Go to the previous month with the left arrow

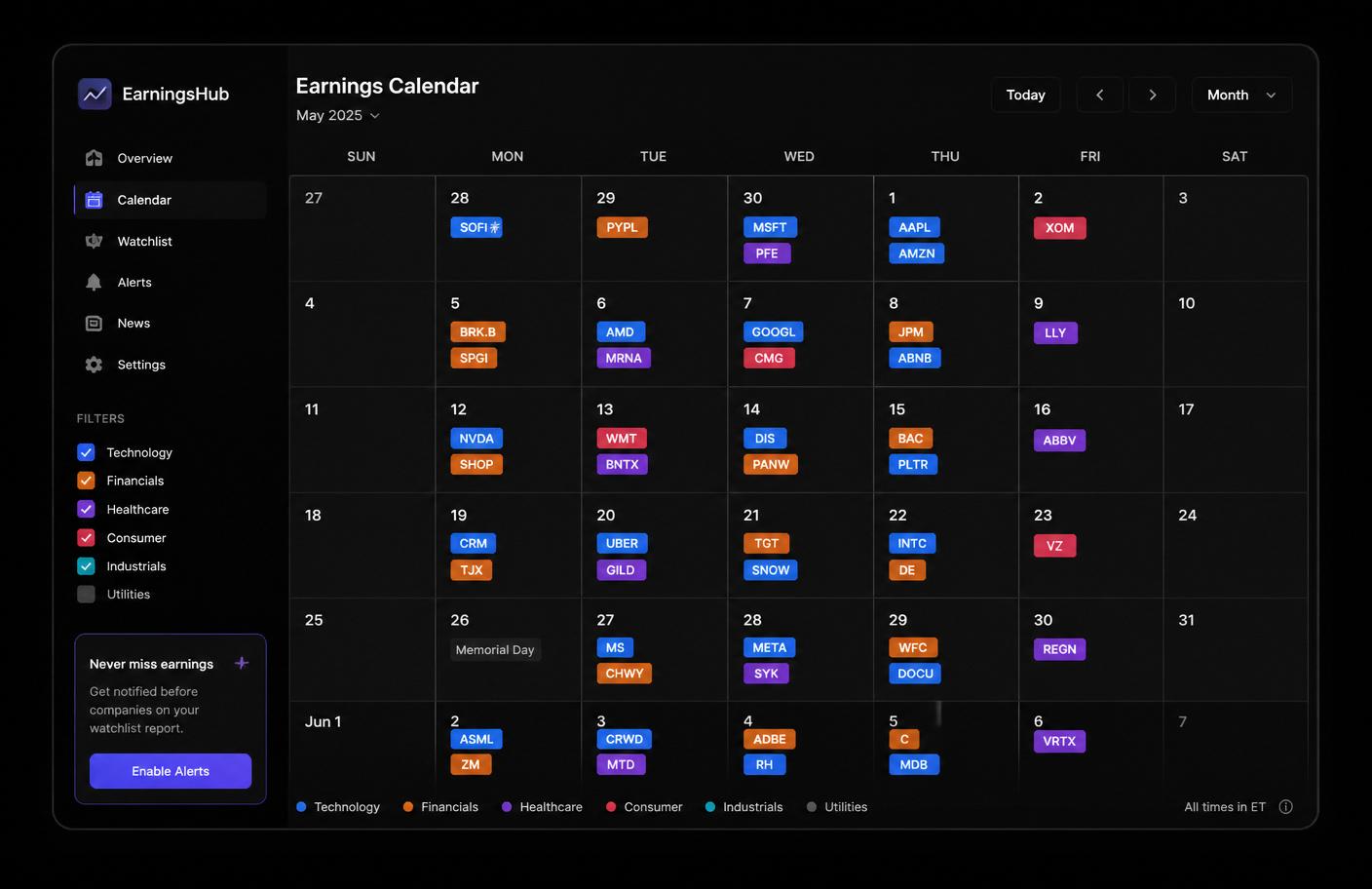coord(1099,95)
